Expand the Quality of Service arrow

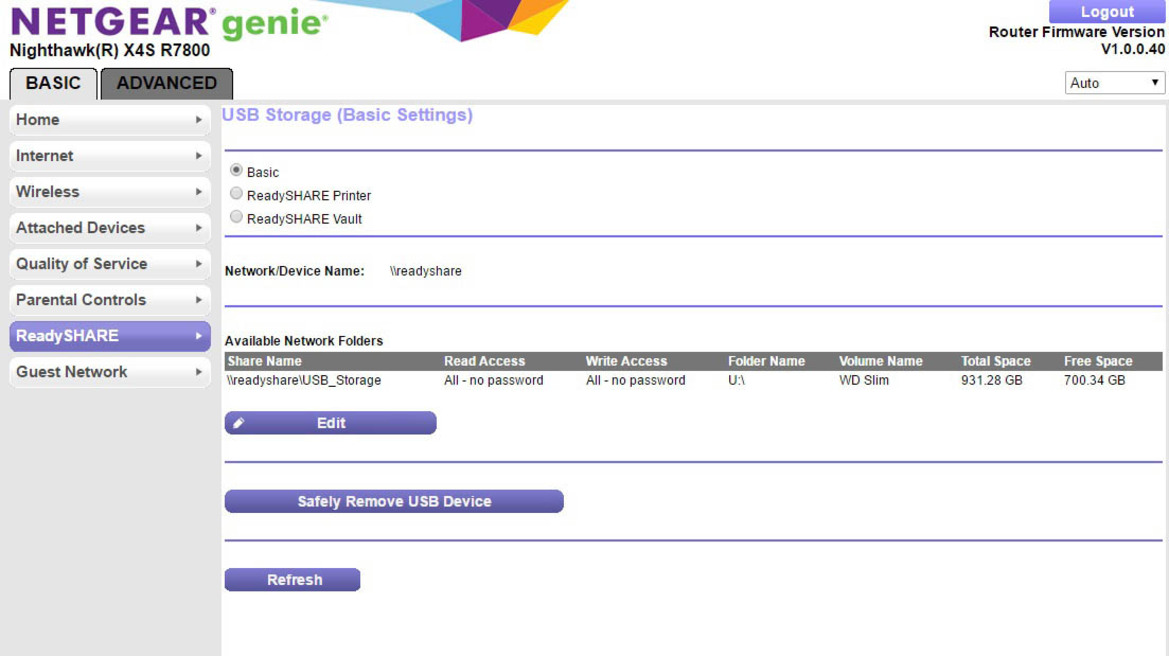pos(198,264)
